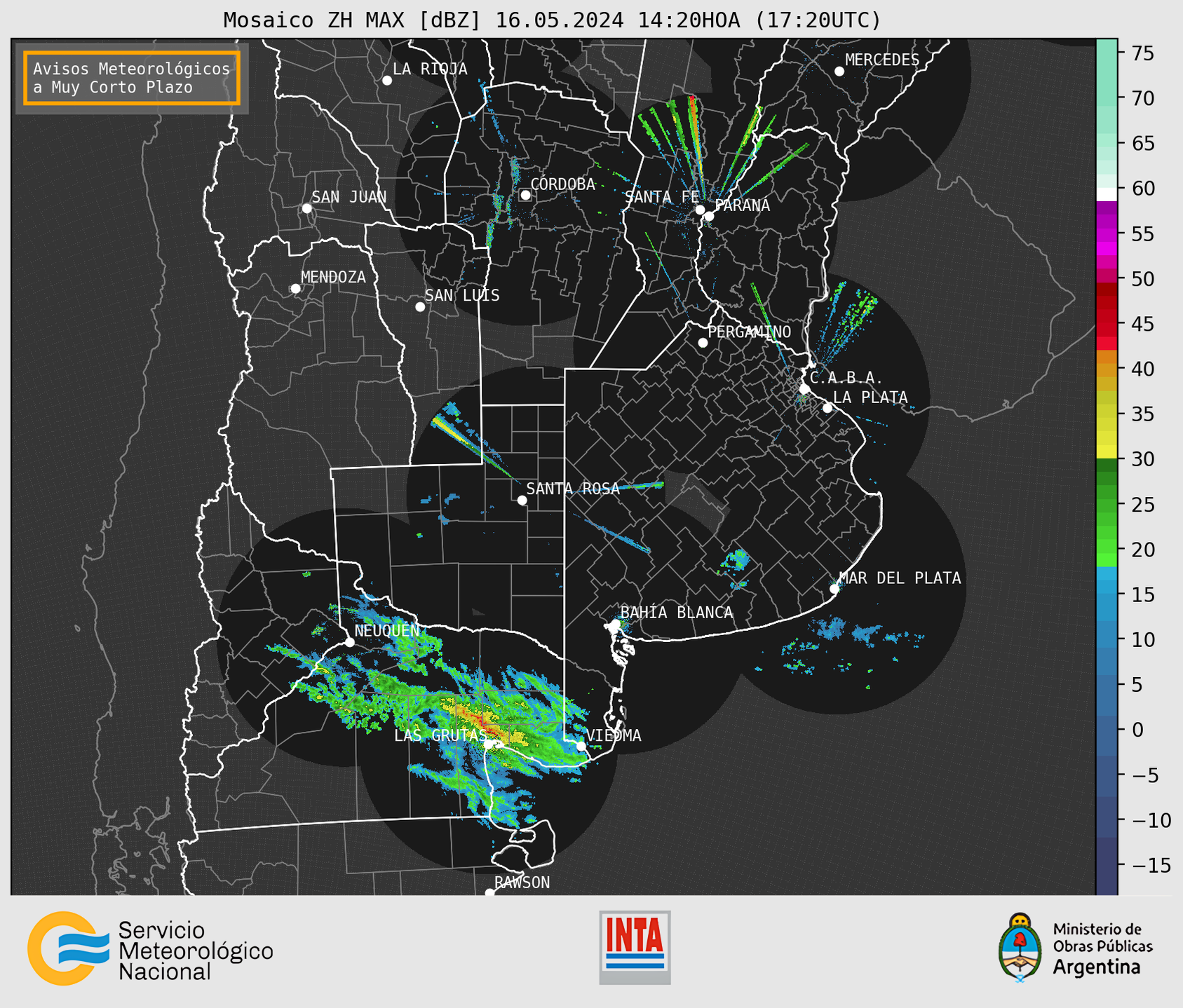Click the 'SANTA ROSA' label
This screenshot has height=1008, width=1183.
click(573, 489)
